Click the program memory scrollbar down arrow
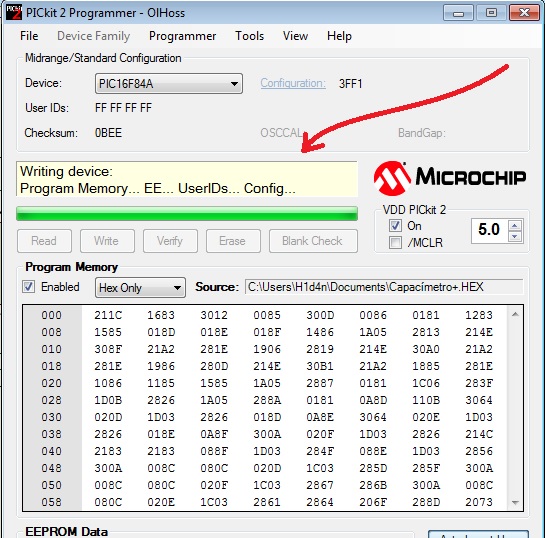This screenshot has height=538, width=545. pos(515,503)
